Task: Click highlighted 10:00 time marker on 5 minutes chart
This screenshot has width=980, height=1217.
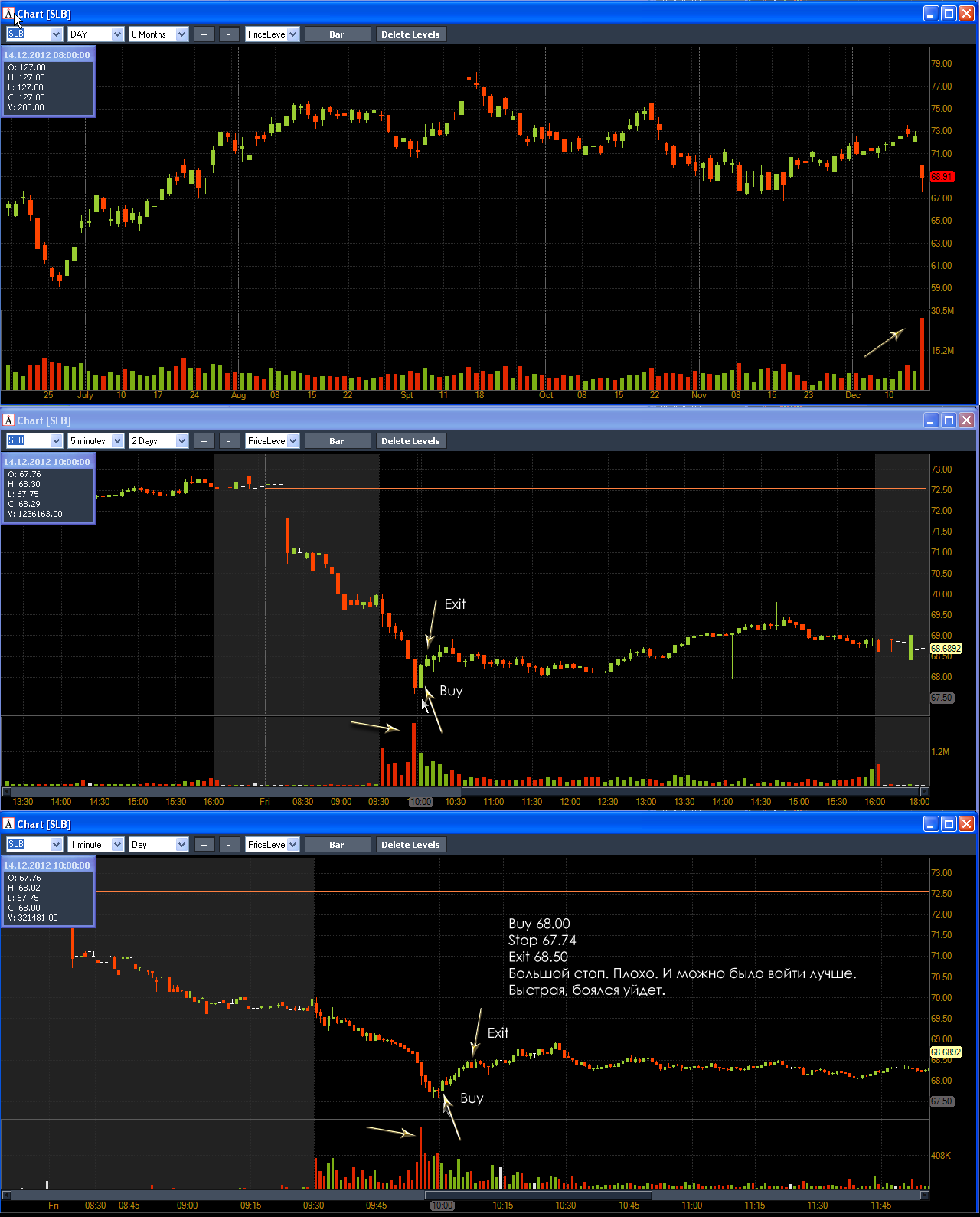Action: [x=421, y=802]
